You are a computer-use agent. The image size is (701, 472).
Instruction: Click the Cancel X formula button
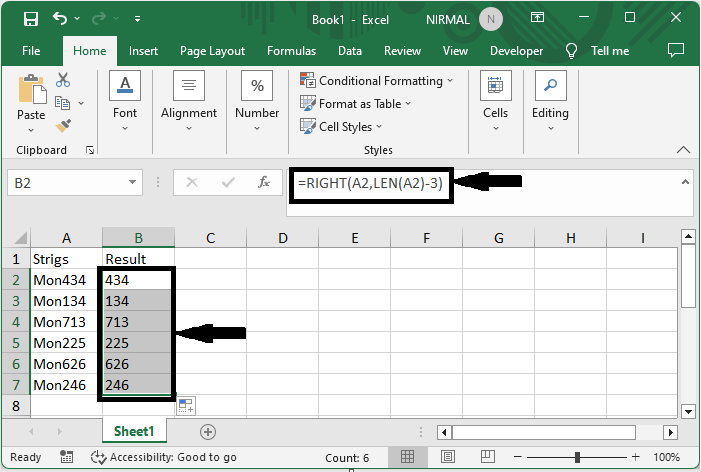pos(192,182)
